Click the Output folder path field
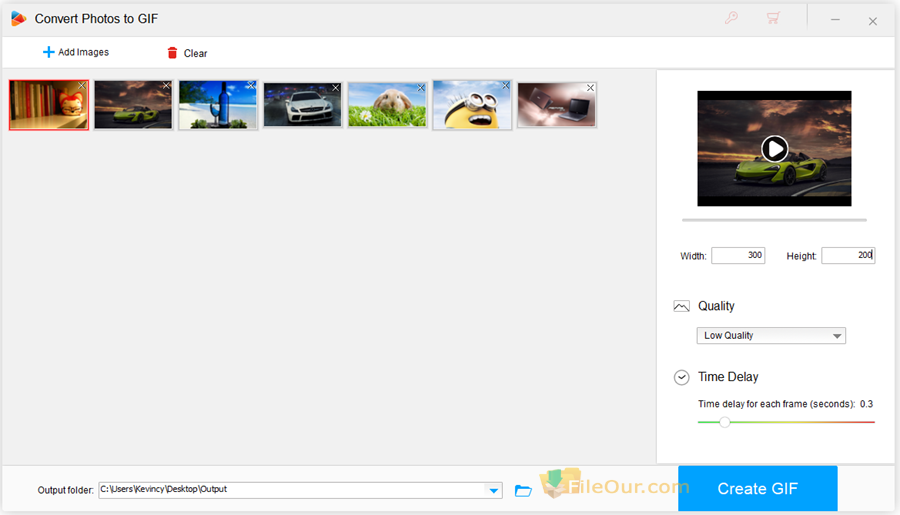The width and height of the screenshot is (900, 515). click(x=292, y=490)
